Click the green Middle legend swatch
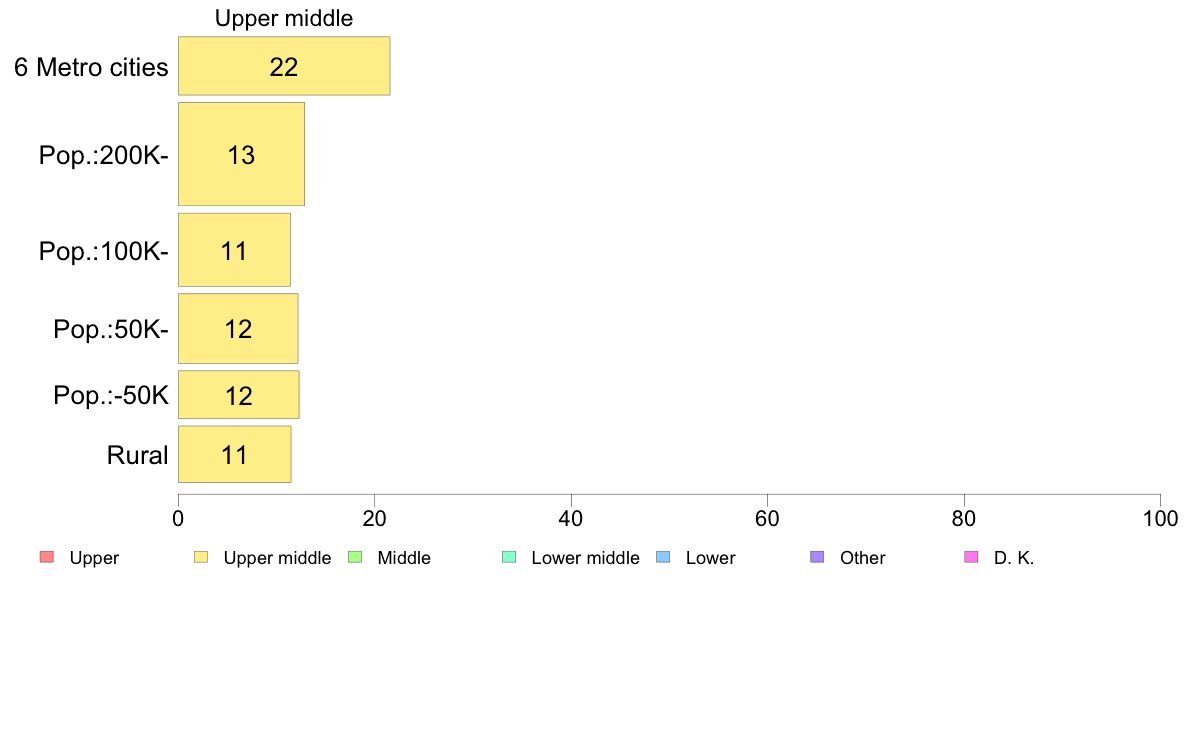Viewport: 1188px width, 736px height. 355,557
